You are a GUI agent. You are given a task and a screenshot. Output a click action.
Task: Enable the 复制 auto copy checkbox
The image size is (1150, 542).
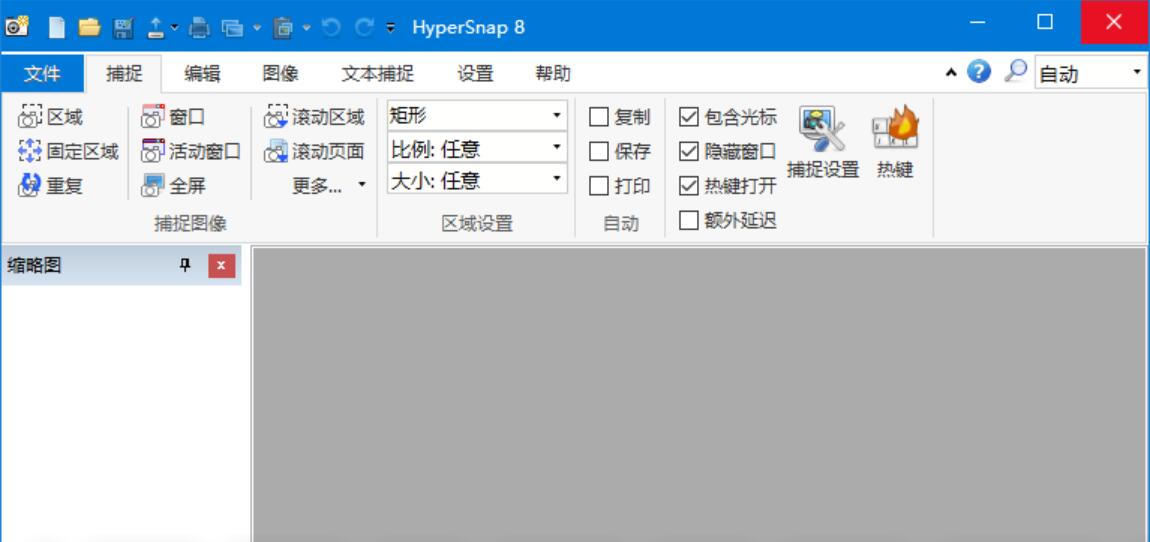pyautogui.click(x=598, y=117)
